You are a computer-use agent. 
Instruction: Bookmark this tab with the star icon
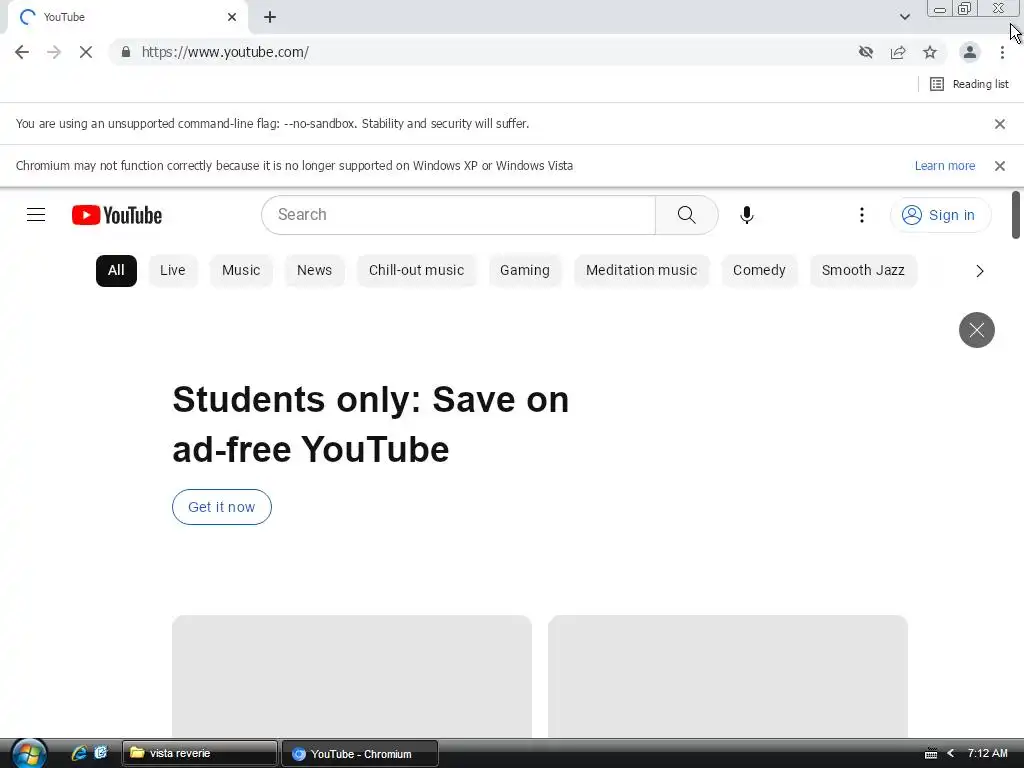(x=930, y=52)
